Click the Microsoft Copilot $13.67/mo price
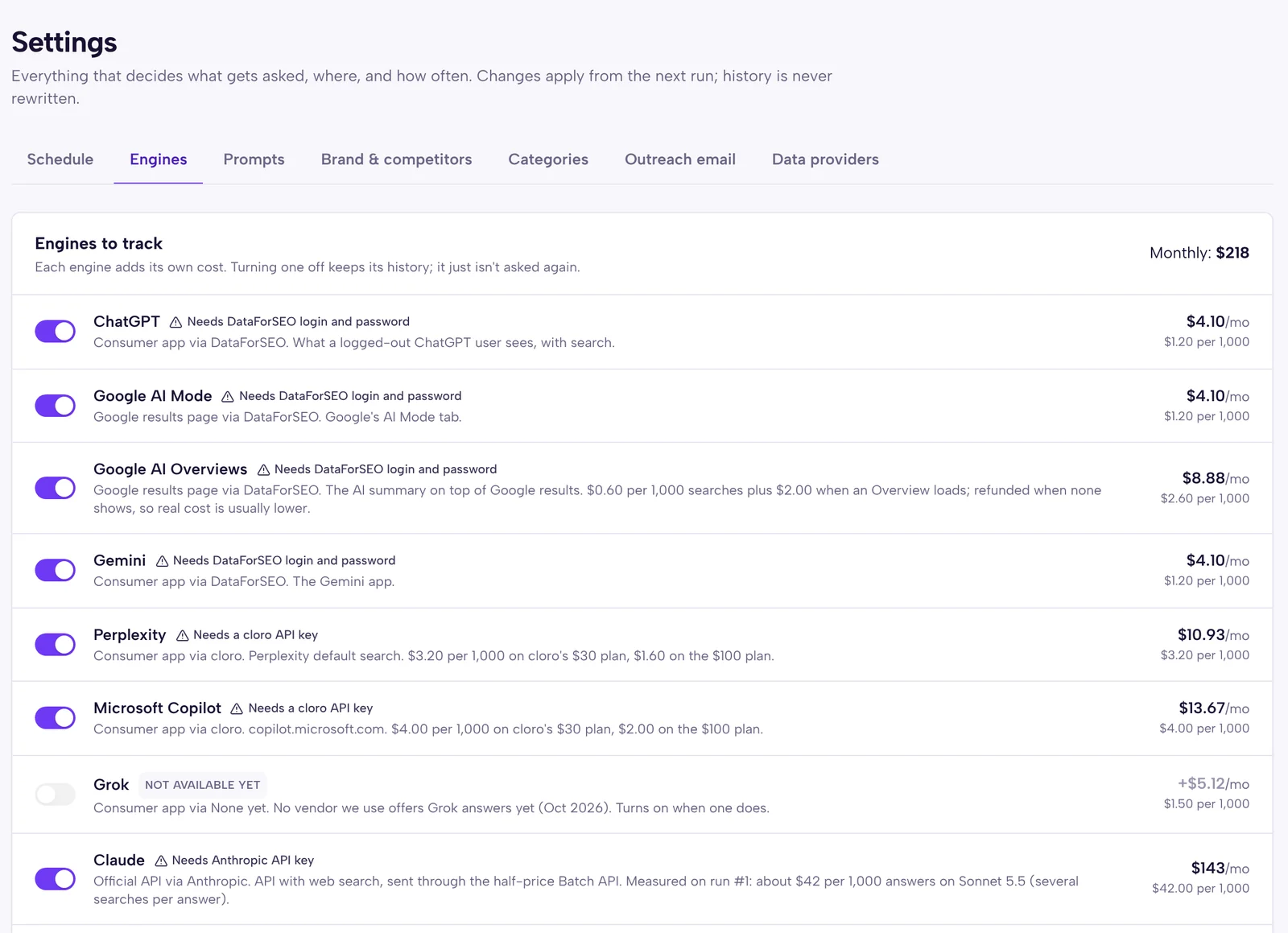The height and width of the screenshot is (933, 1288). click(x=1214, y=708)
